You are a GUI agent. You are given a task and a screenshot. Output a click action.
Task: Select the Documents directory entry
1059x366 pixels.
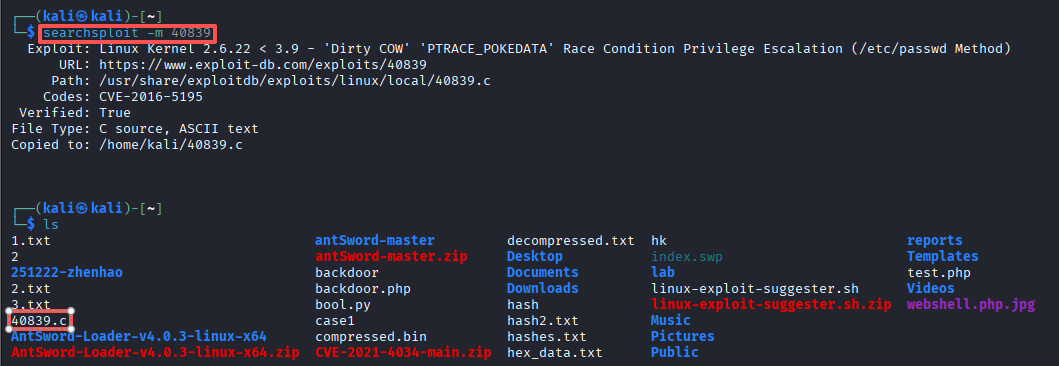point(543,273)
